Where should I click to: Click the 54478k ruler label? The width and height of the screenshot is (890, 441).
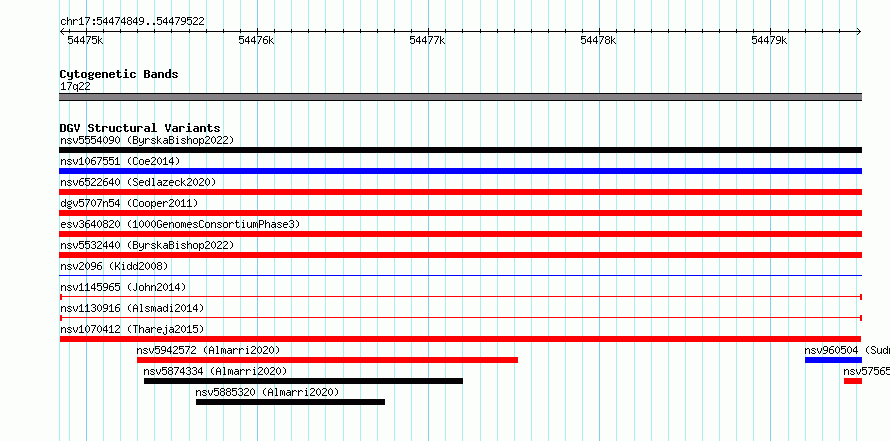point(598,40)
